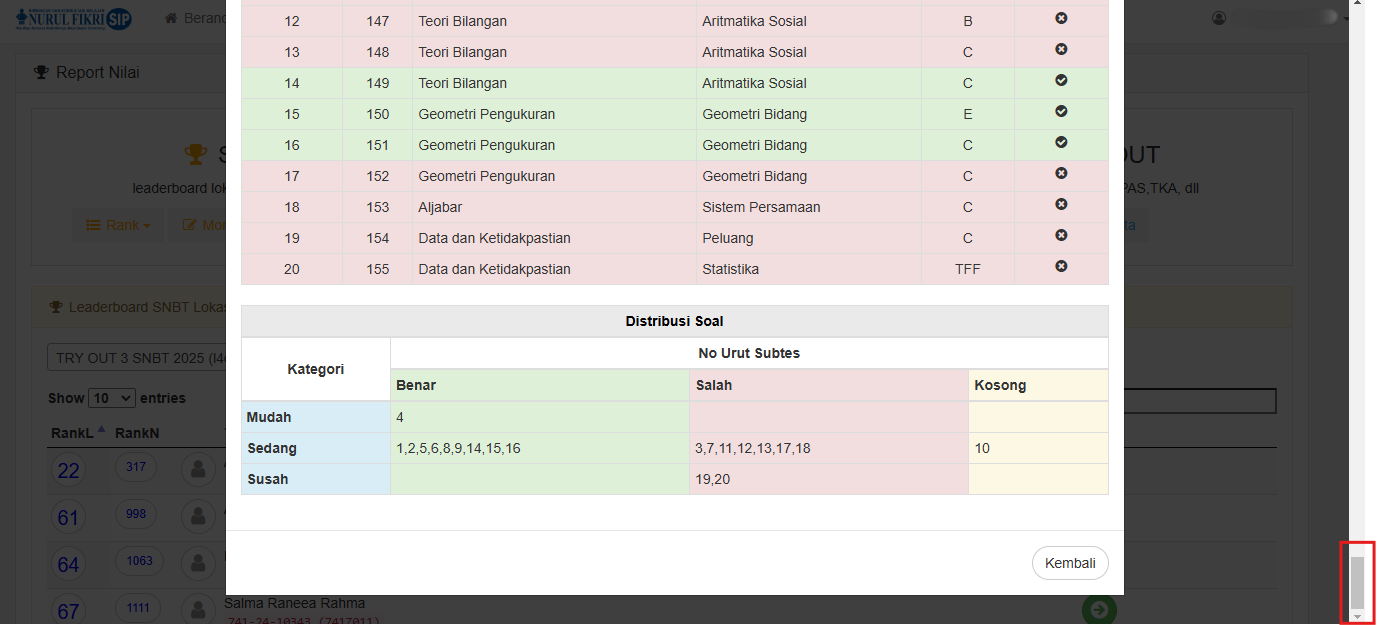
Task: Sort the leaderboard by RankL column
Action: (x=75, y=433)
